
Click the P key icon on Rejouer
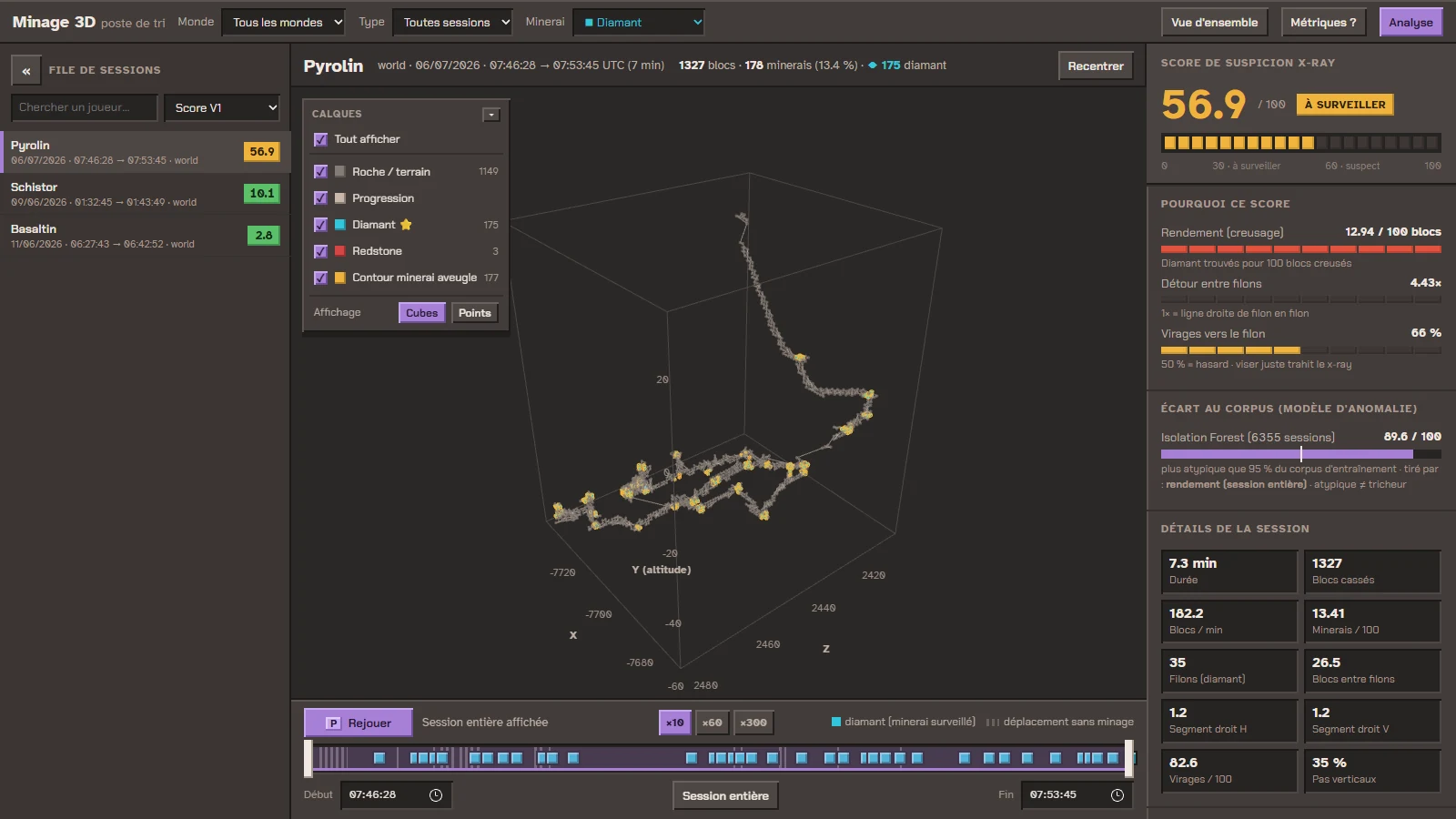[x=333, y=723]
